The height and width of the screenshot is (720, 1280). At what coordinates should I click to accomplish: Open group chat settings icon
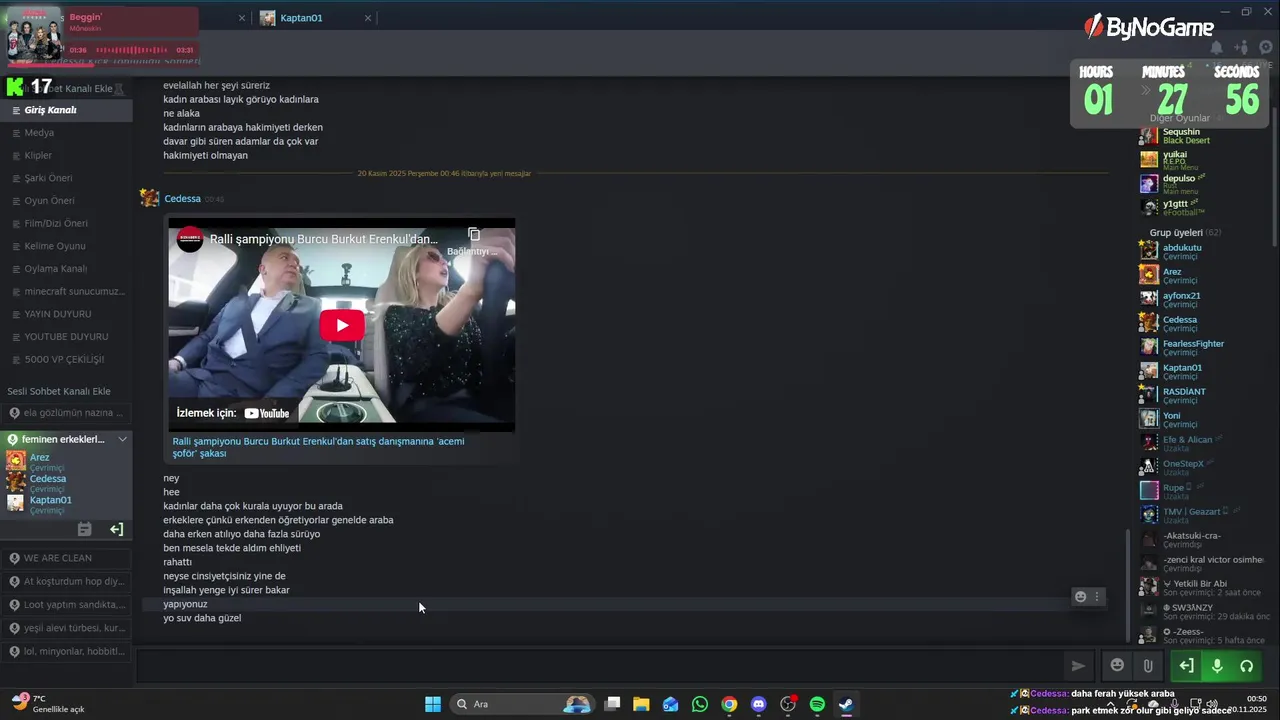tap(1266, 47)
